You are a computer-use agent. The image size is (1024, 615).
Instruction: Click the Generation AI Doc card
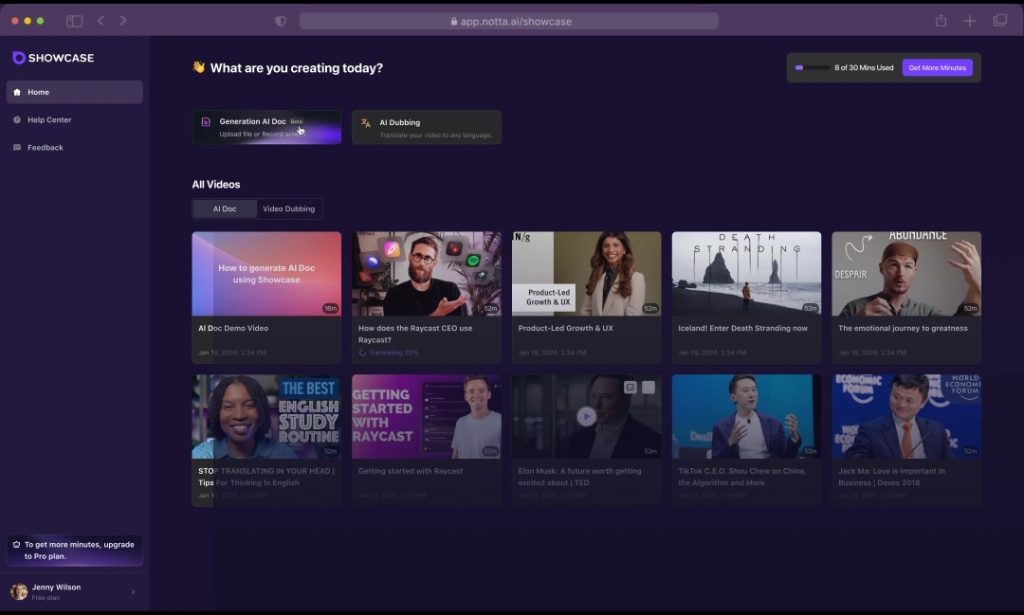pos(266,127)
